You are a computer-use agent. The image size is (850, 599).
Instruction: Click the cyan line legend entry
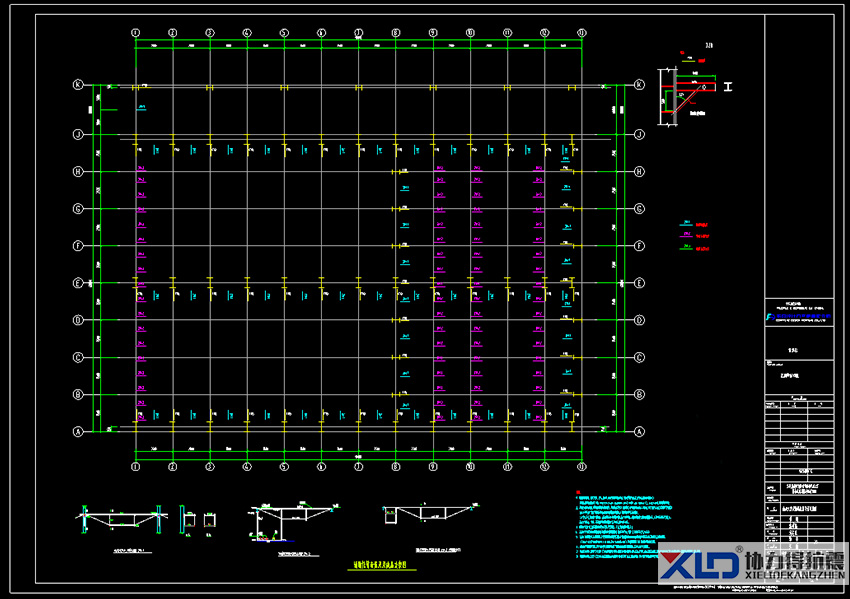tap(693, 224)
